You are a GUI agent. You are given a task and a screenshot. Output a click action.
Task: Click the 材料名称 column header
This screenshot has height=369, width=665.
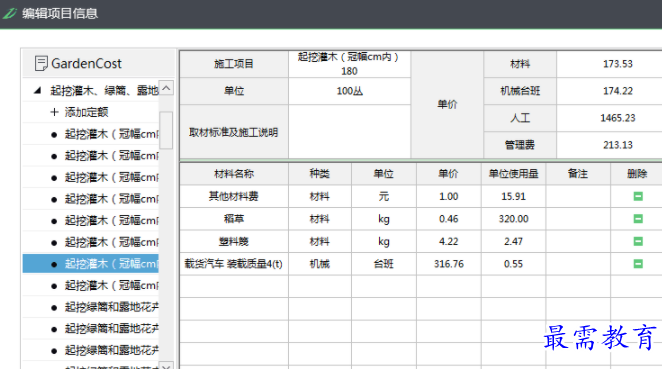(234, 174)
